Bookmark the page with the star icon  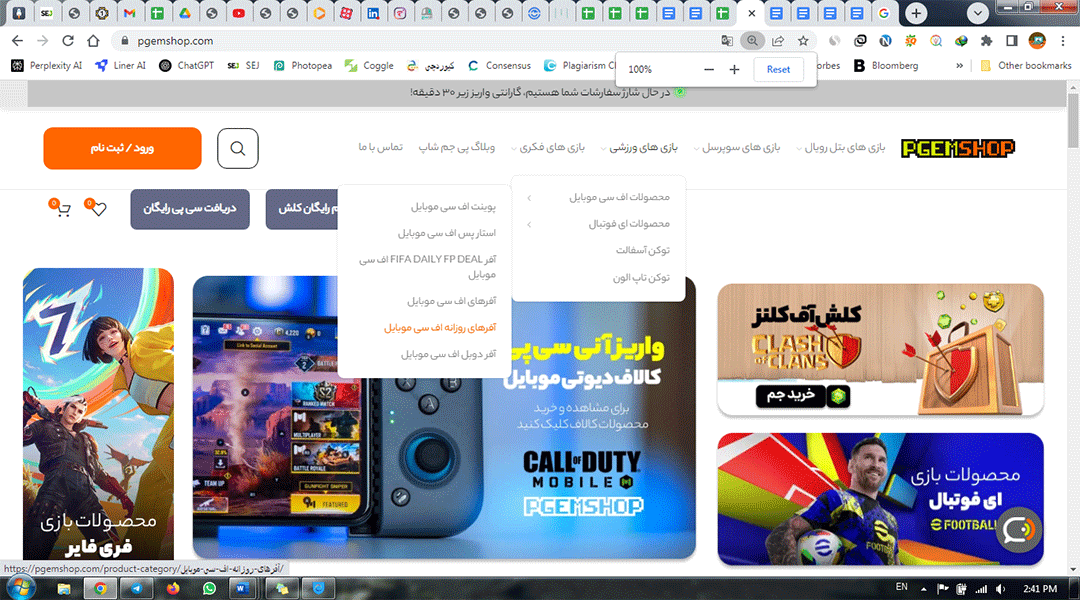(x=803, y=41)
